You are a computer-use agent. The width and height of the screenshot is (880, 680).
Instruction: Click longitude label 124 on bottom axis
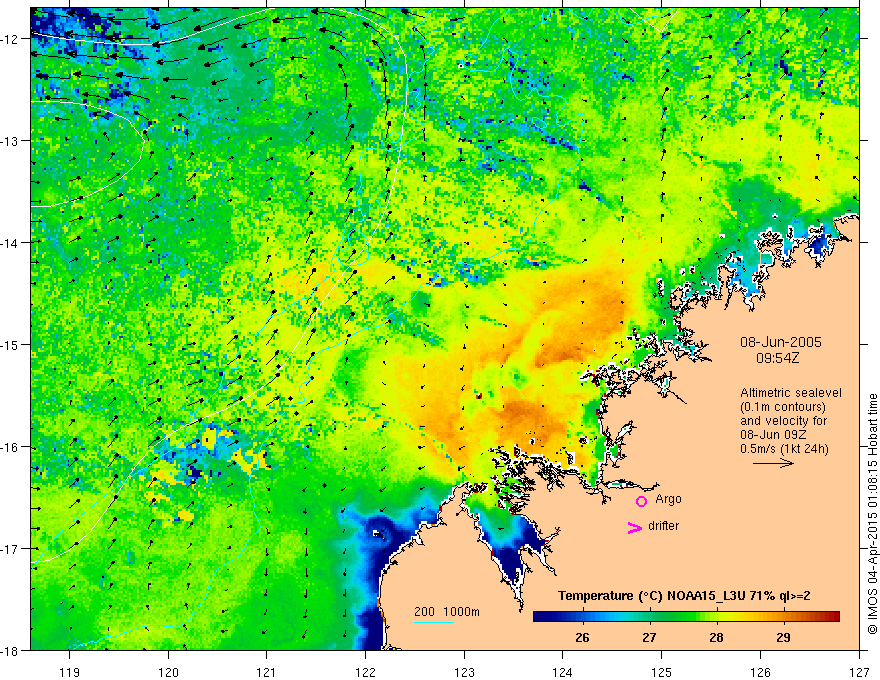[x=563, y=672]
